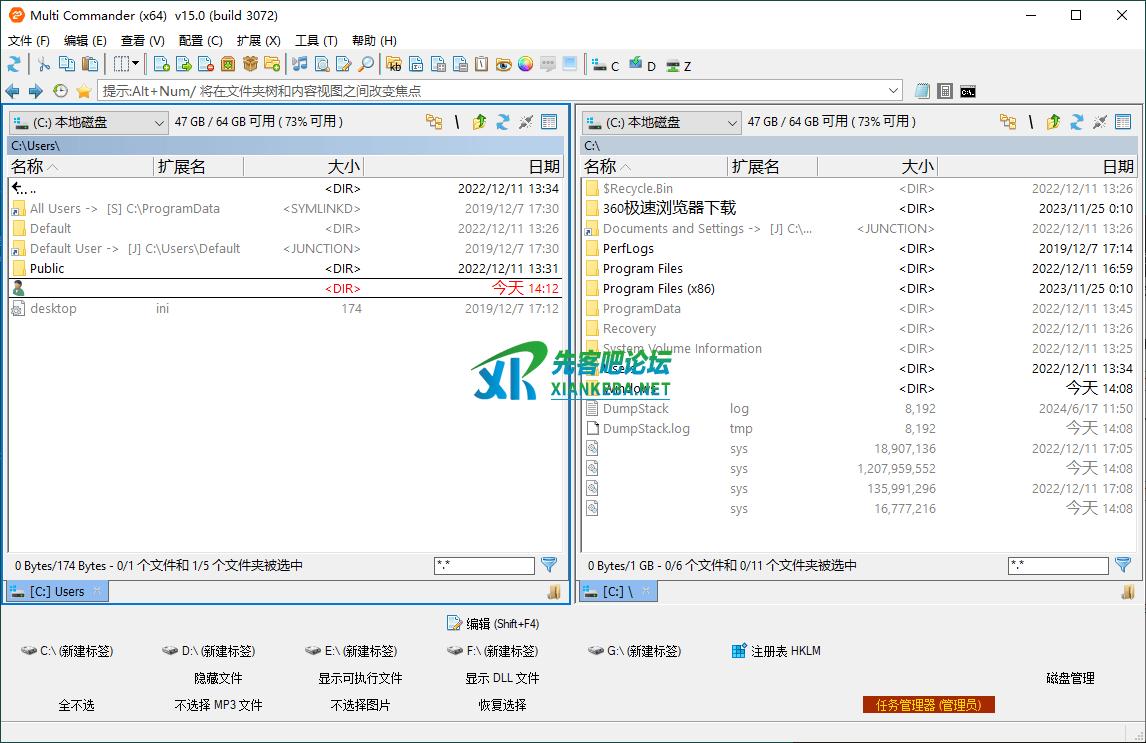Click the 任务管理器 (管理员) button
Viewport: 1146px width, 743px height.
pyautogui.click(x=928, y=705)
